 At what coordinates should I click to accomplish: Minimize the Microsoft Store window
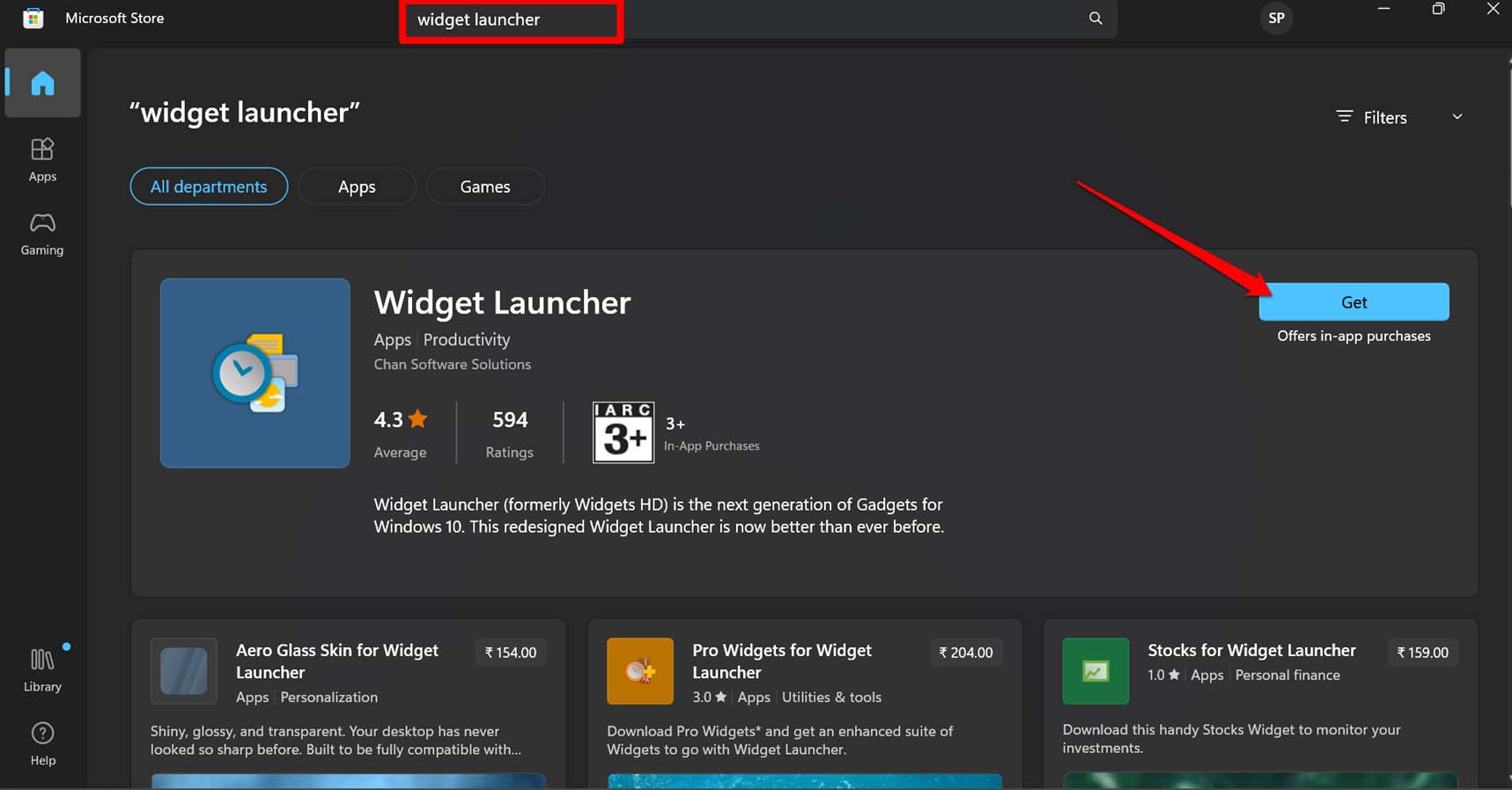pyautogui.click(x=1384, y=9)
